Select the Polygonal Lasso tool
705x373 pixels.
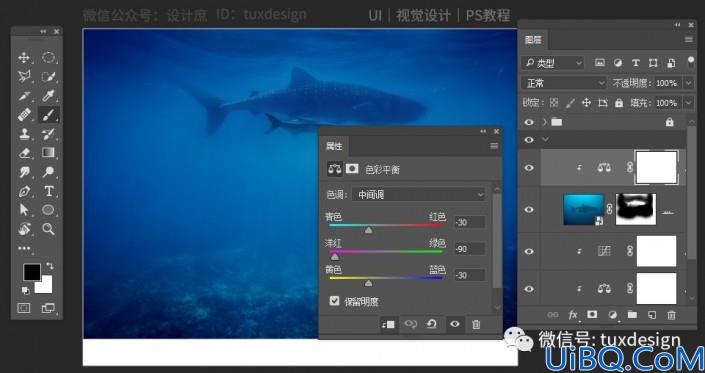[x=24, y=76]
